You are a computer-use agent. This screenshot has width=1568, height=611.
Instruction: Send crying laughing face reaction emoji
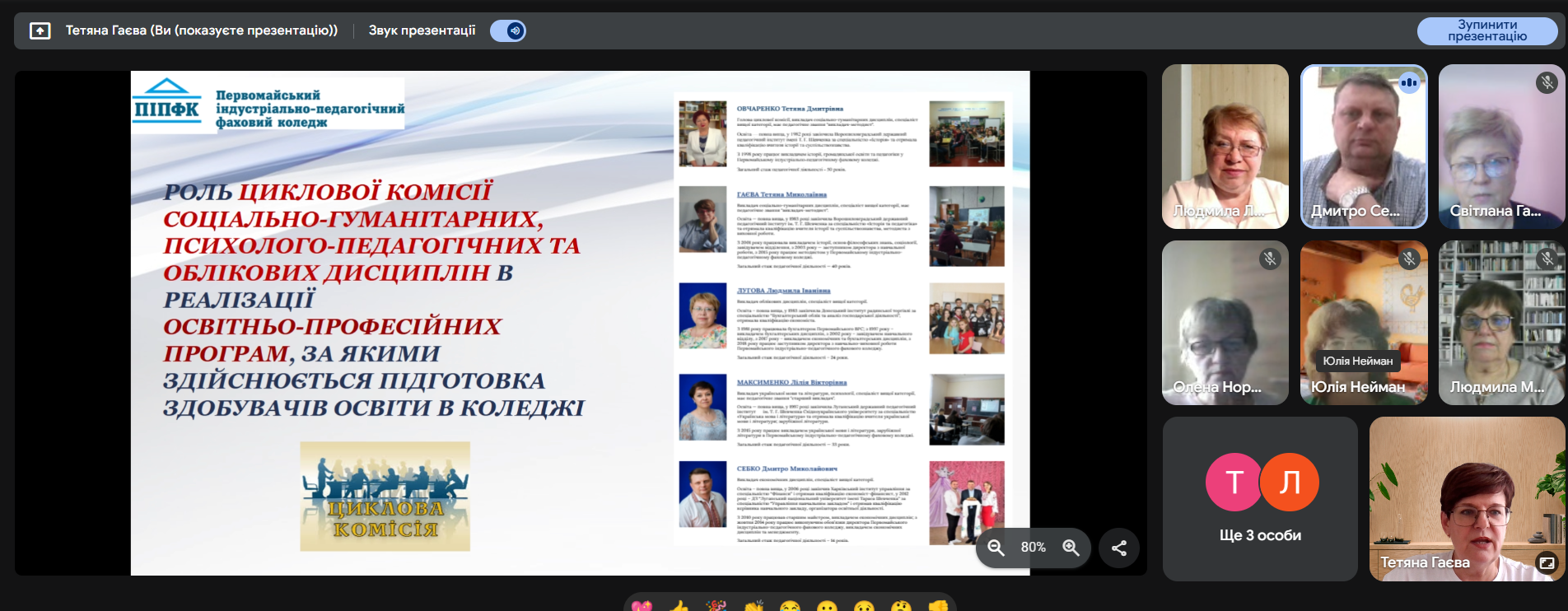790,606
